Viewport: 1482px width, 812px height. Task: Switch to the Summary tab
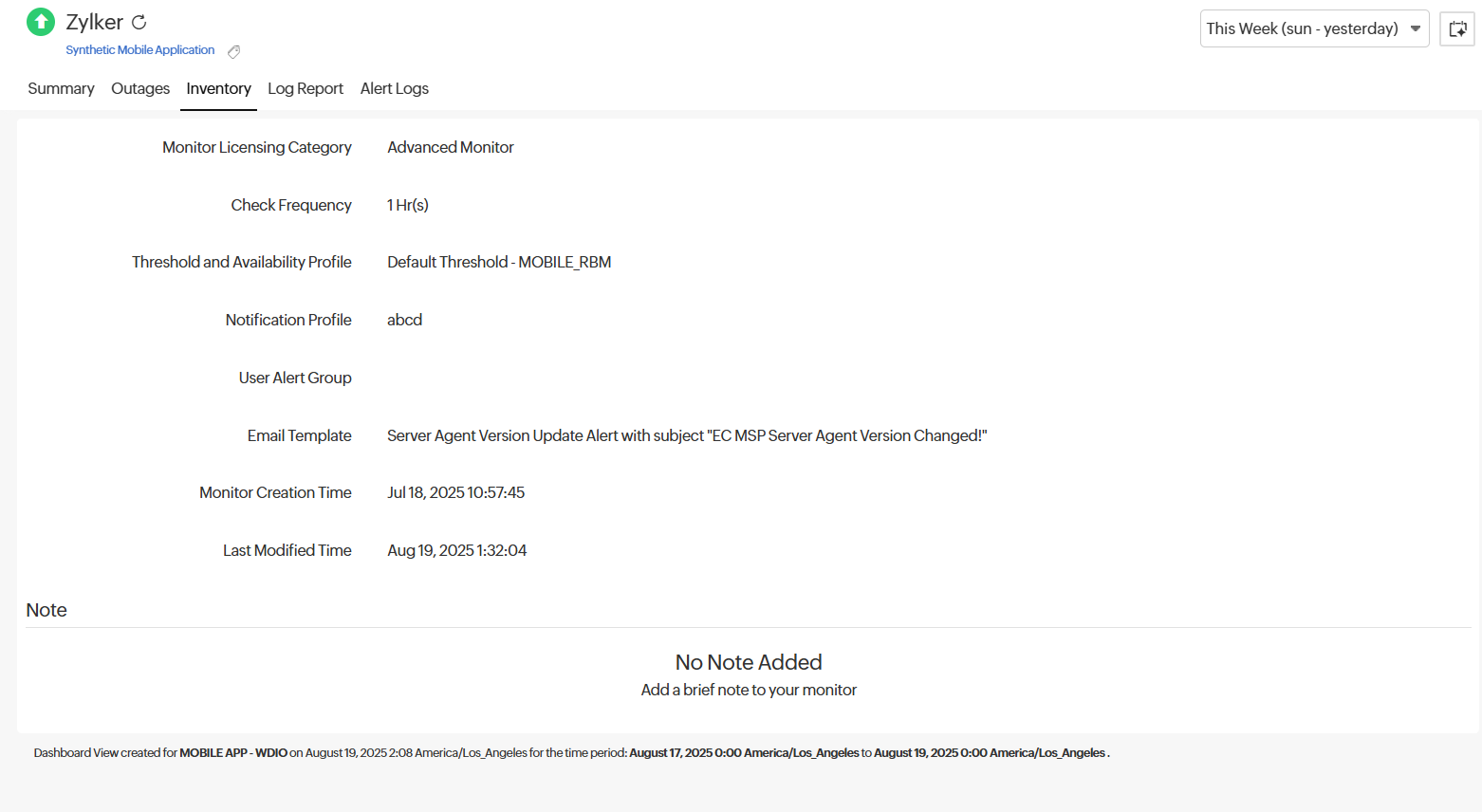click(x=61, y=88)
